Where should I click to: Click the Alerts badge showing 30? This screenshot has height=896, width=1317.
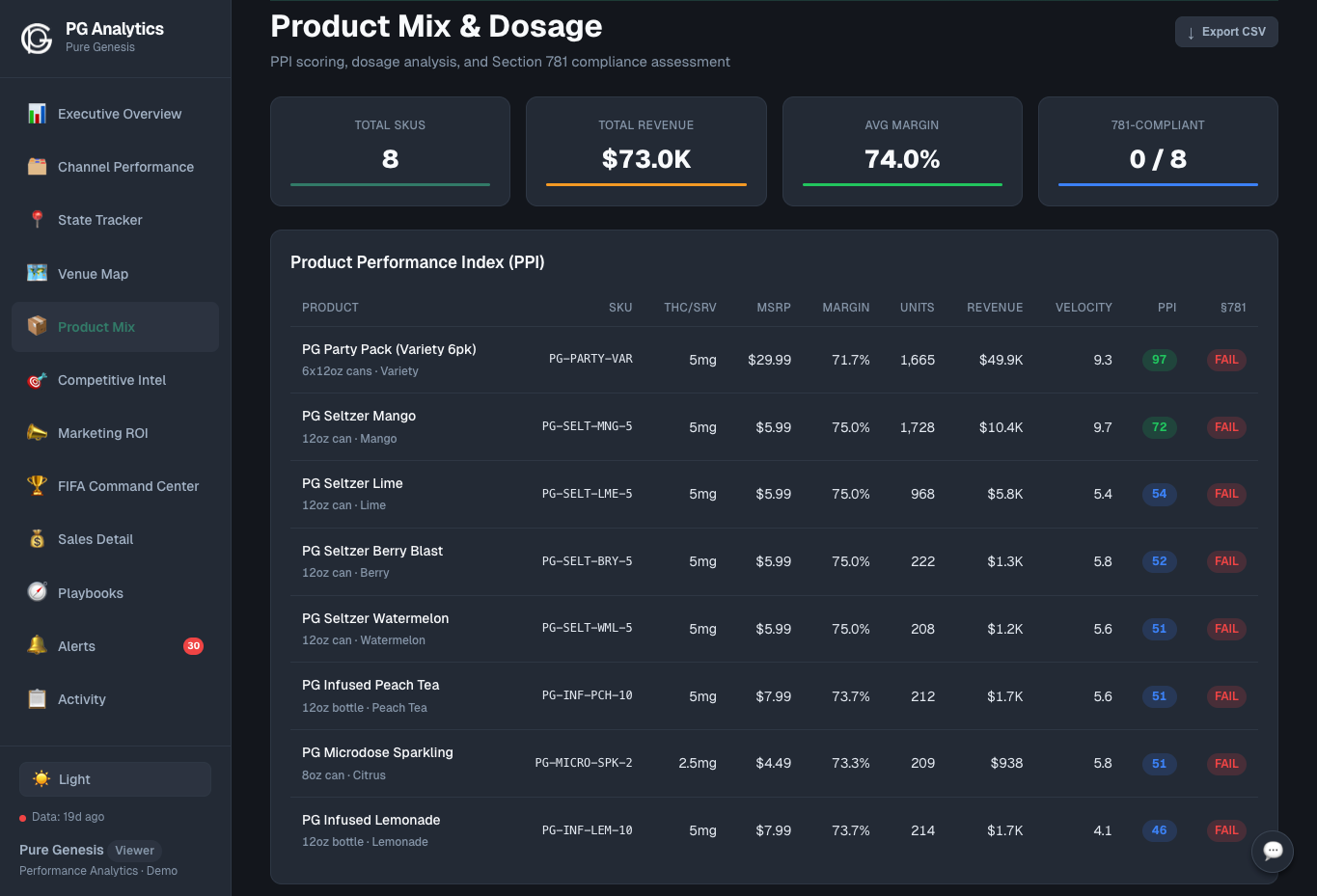pyautogui.click(x=193, y=645)
